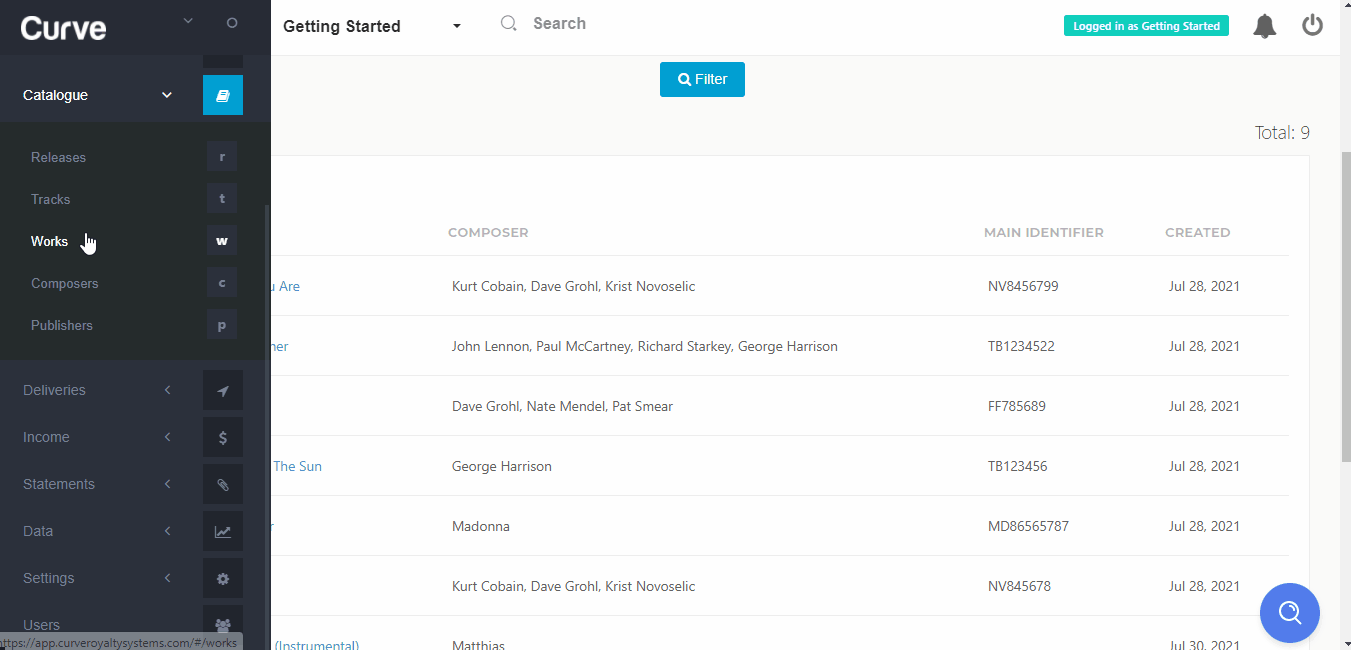
Task: Click the power logout icon
Action: [1313, 26]
